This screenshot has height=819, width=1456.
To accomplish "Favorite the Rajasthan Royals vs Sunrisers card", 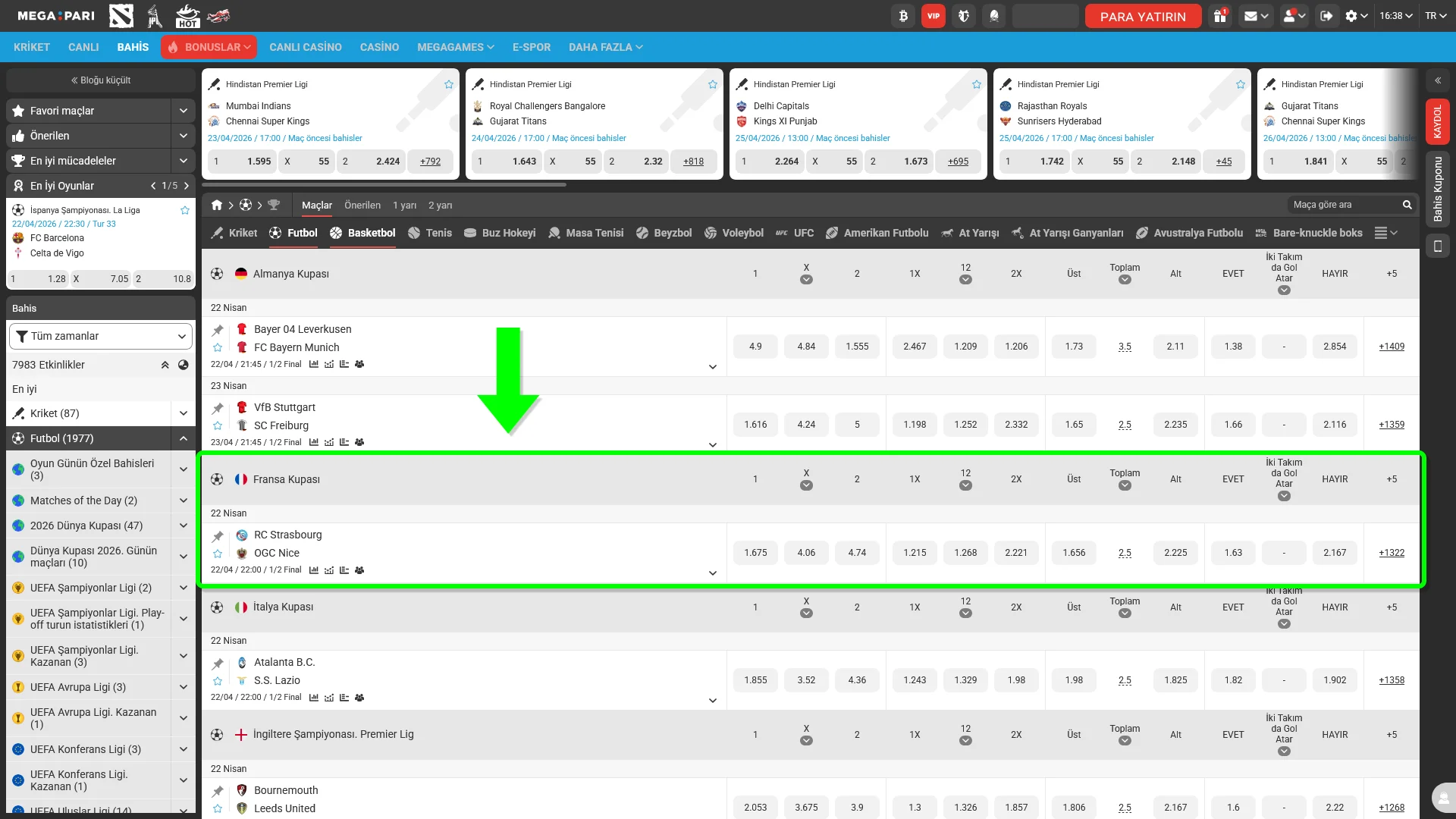I will pyautogui.click(x=1241, y=84).
